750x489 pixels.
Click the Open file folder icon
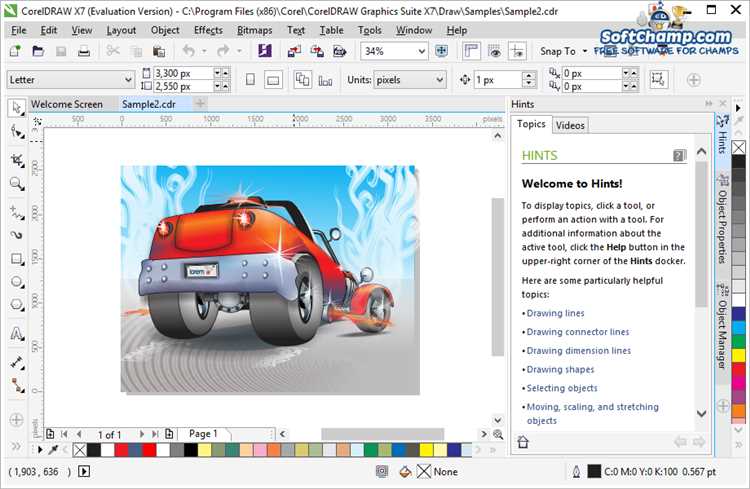[38, 51]
